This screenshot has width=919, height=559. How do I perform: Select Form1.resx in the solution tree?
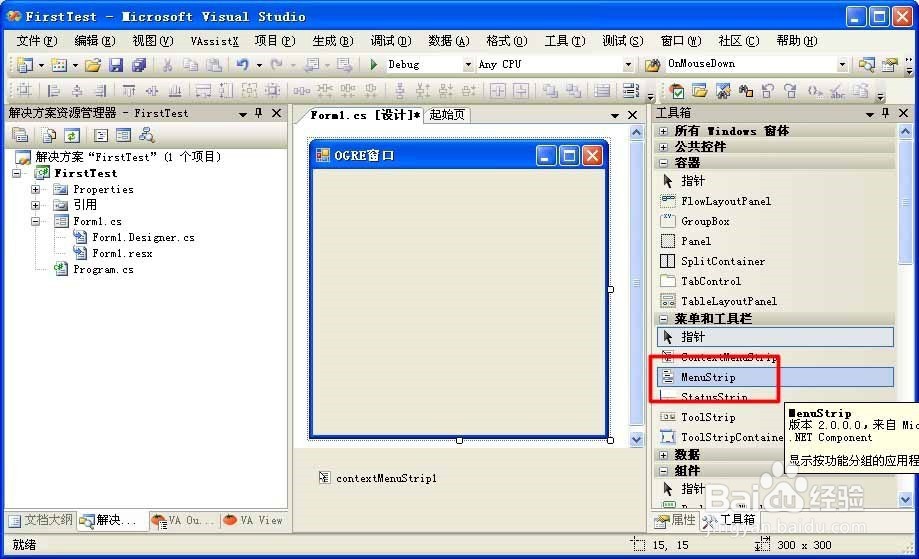point(113,253)
